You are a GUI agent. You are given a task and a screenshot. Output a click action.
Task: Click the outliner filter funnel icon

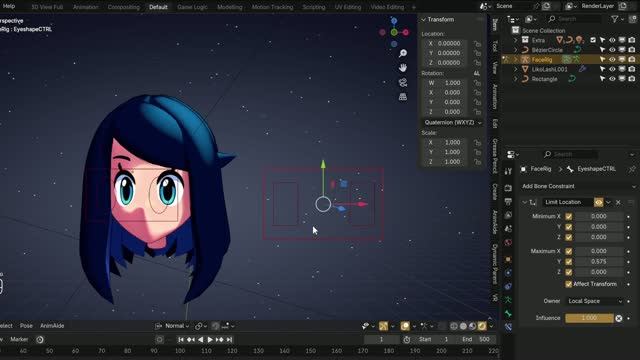point(615,19)
